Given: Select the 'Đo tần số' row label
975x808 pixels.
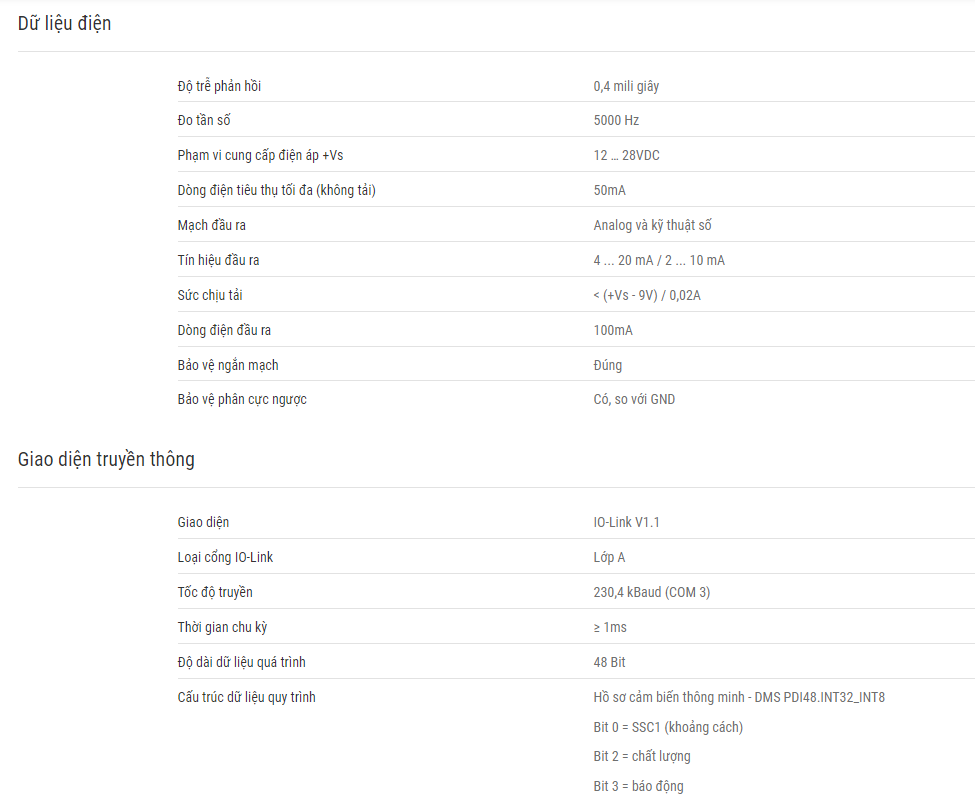Looking at the screenshot, I should 204,120.
